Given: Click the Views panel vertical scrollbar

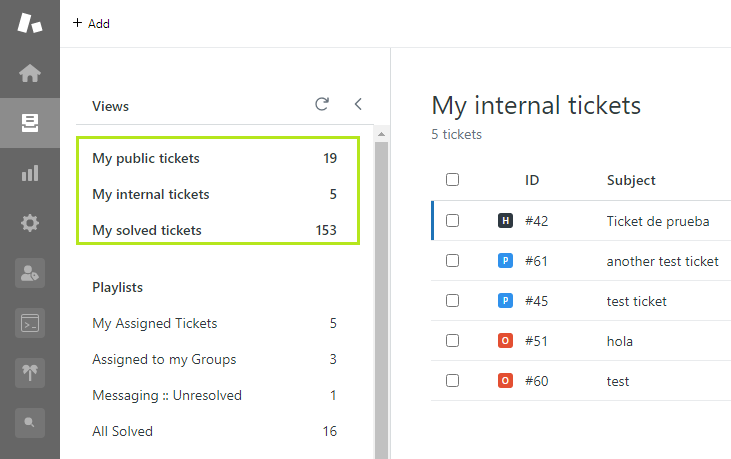Looking at the screenshot, I should coord(381,300).
